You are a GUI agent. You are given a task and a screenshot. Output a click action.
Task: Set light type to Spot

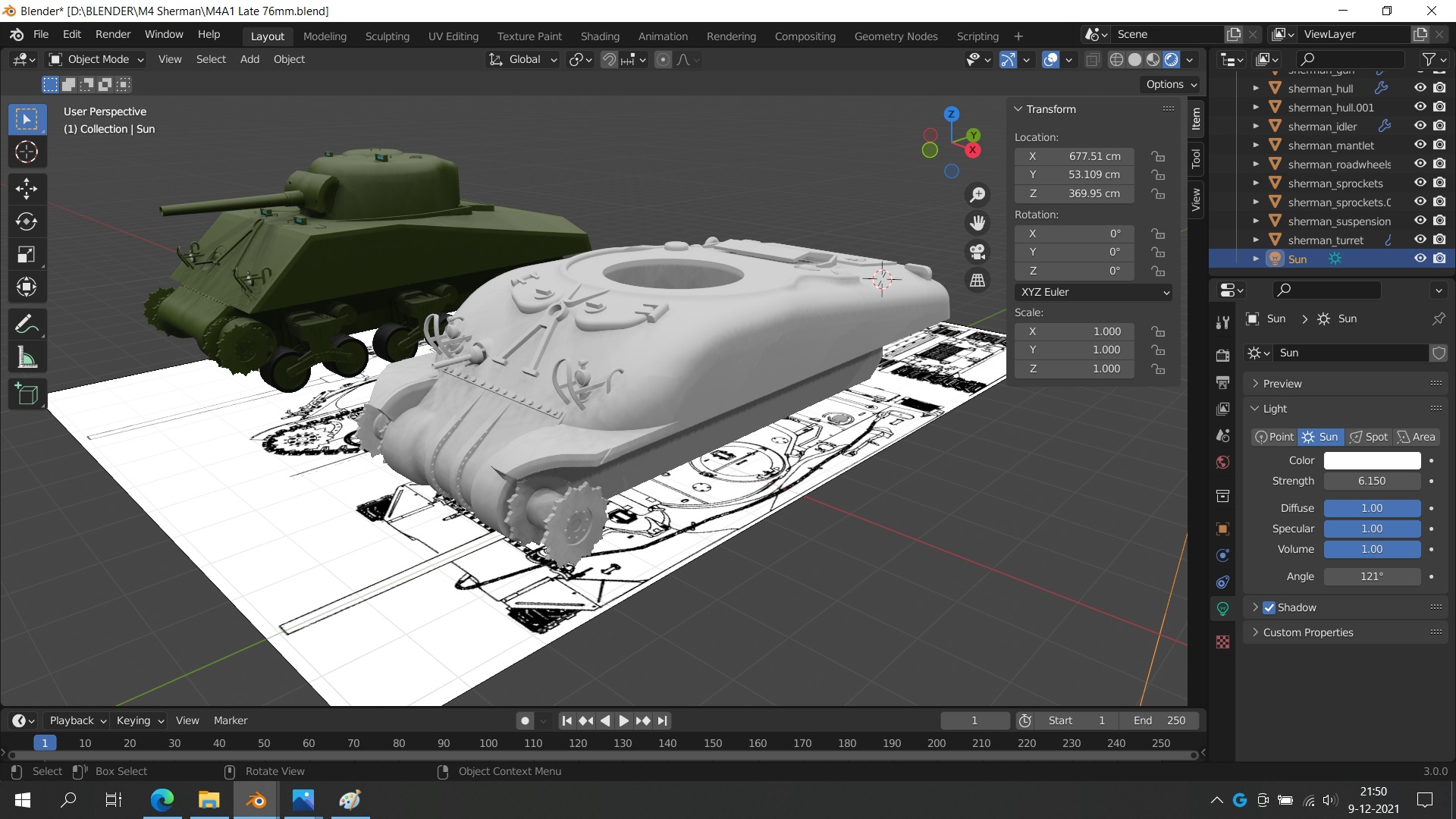coord(1369,437)
